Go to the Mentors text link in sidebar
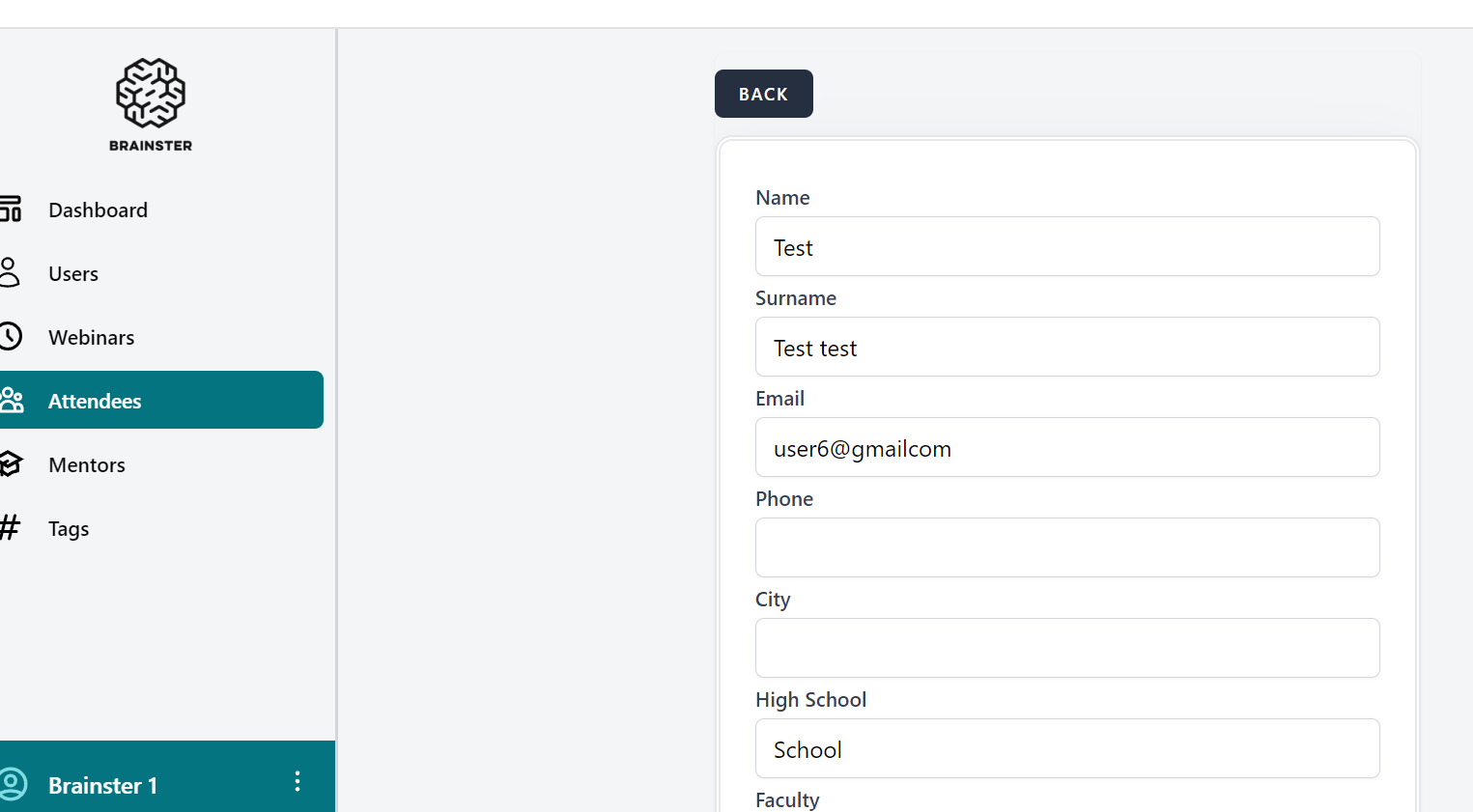 pyautogui.click(x=87, y=465)
